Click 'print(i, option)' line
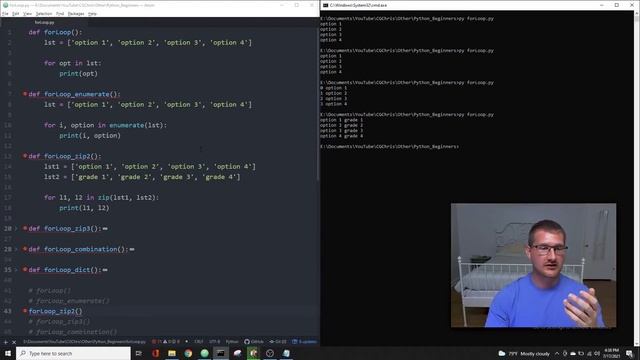Viewport: 640px width, 360px height. 90,136
